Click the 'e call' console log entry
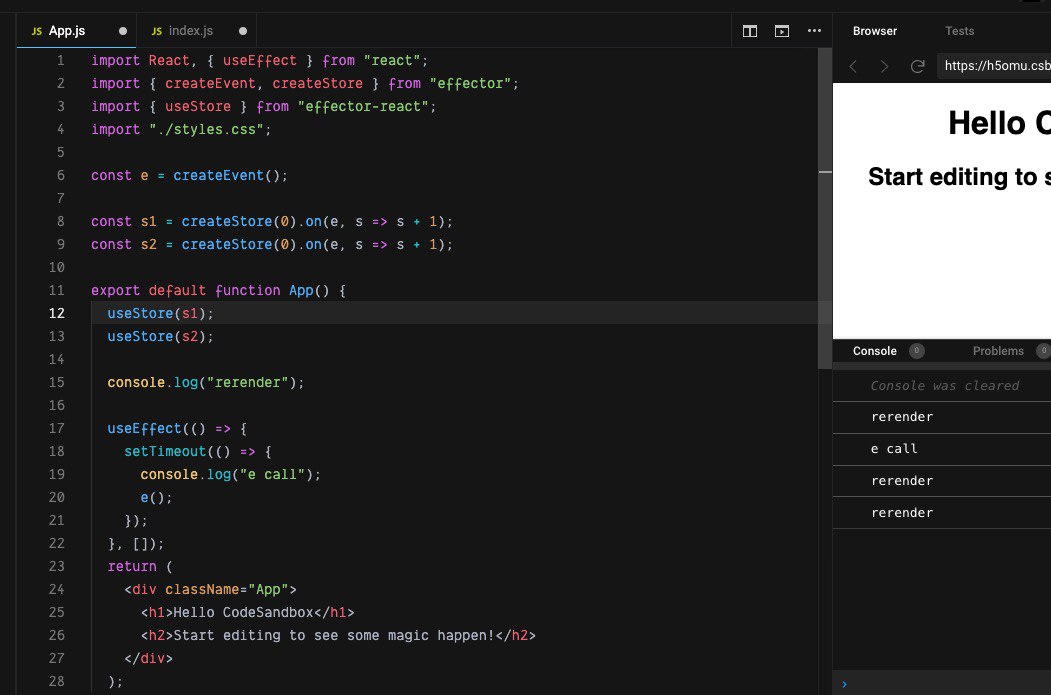Image resolution: width=1051 pixels, height=695 pixels. click(x=893, y=448)
